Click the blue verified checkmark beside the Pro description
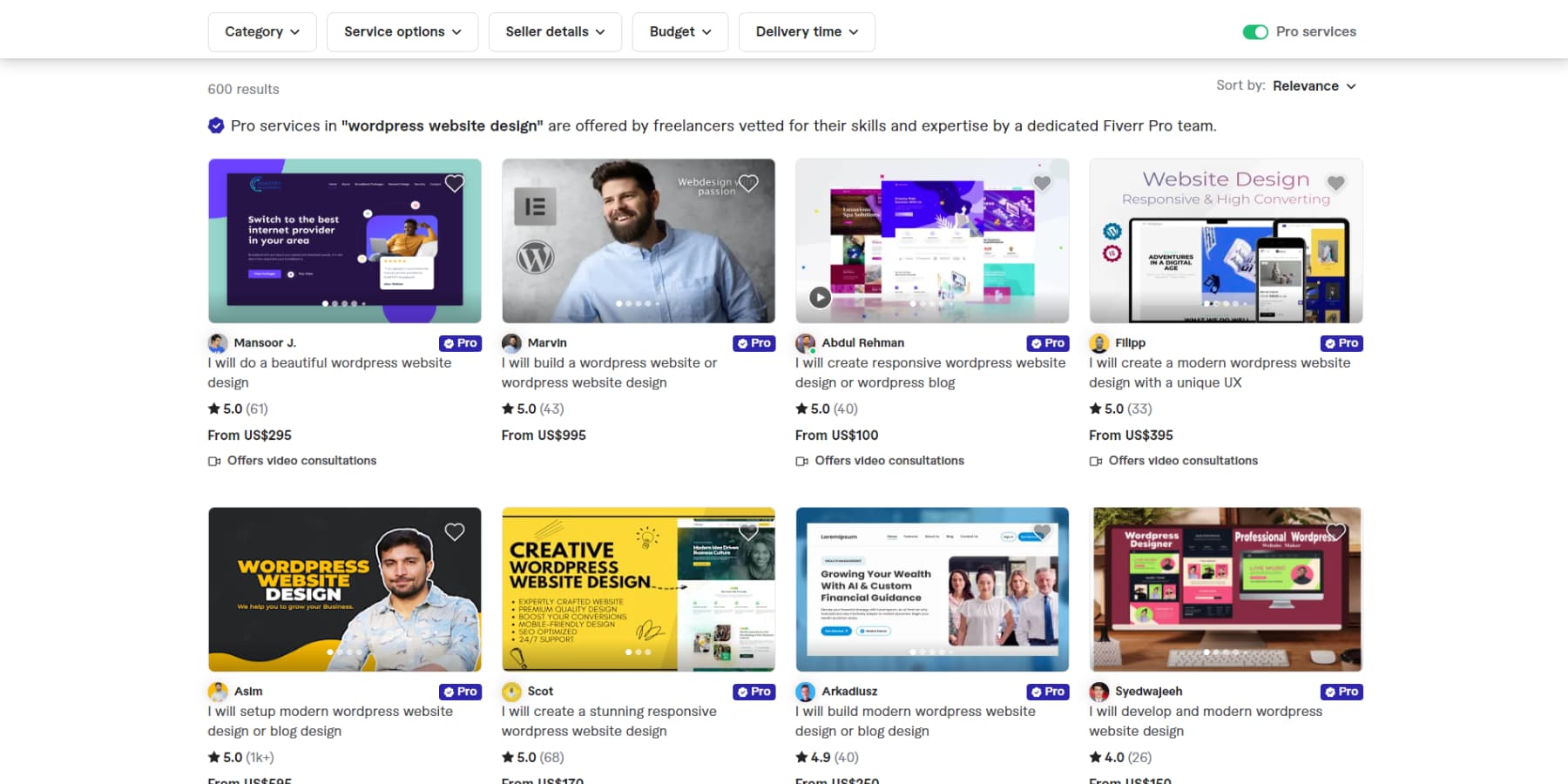The width and height of the screenshot is (1568, 784). (x=215, y=125)
